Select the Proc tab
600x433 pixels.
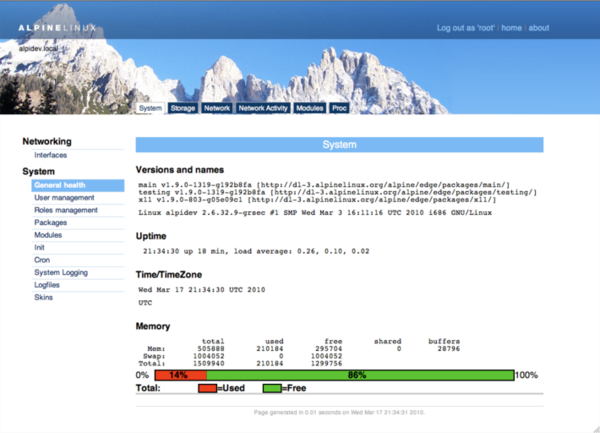coord(339,108)
